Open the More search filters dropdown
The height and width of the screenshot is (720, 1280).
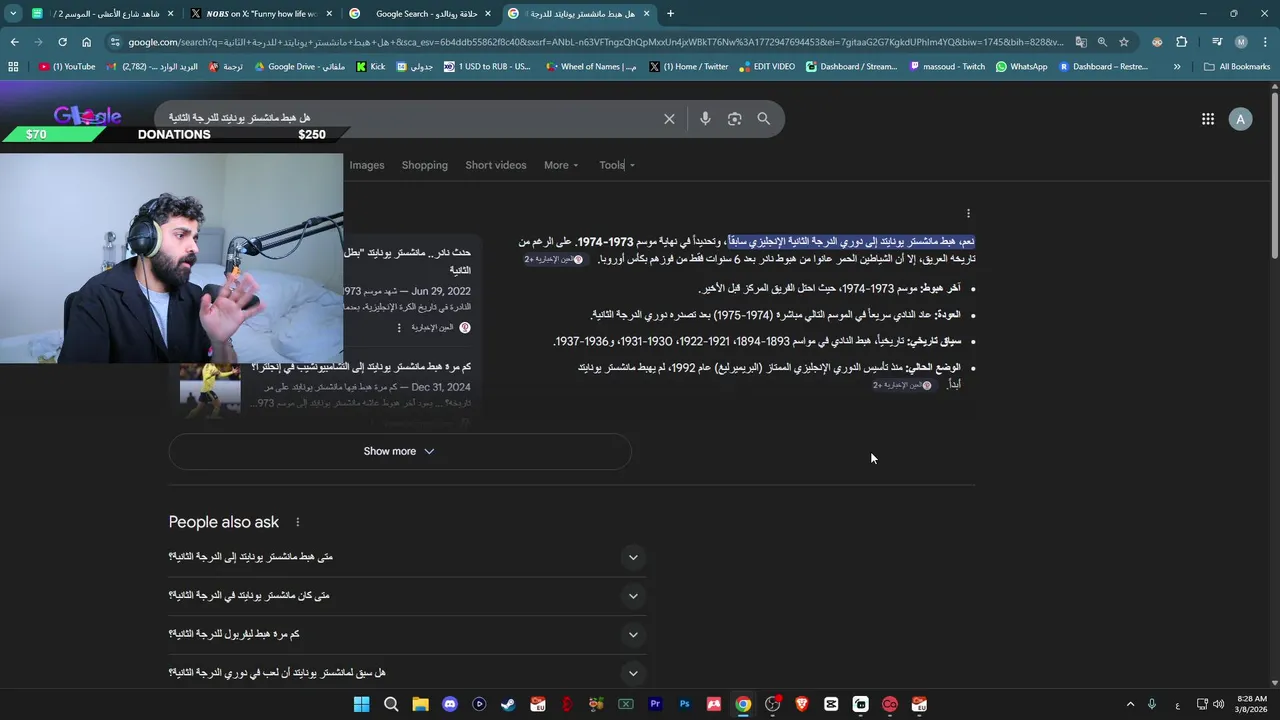coord(561,165)
